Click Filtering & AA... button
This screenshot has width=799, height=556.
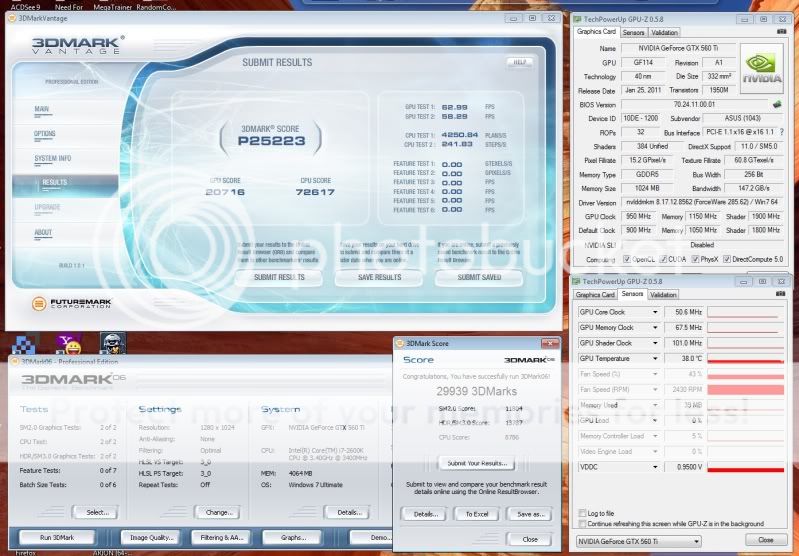point(221,538)
